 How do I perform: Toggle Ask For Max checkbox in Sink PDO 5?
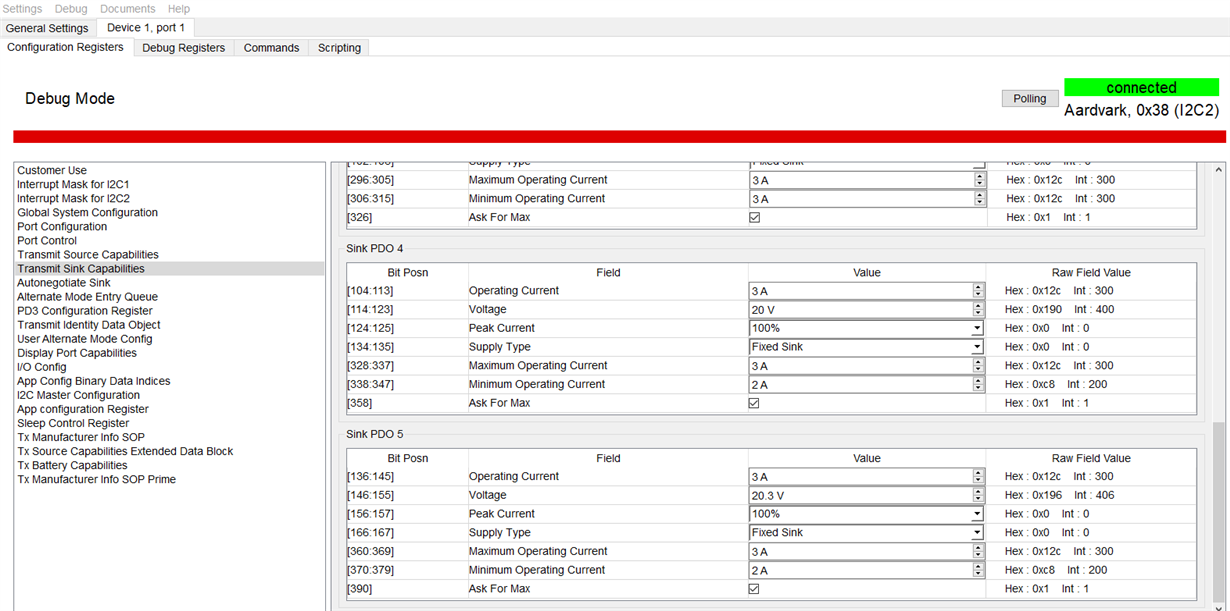(754, 589)
